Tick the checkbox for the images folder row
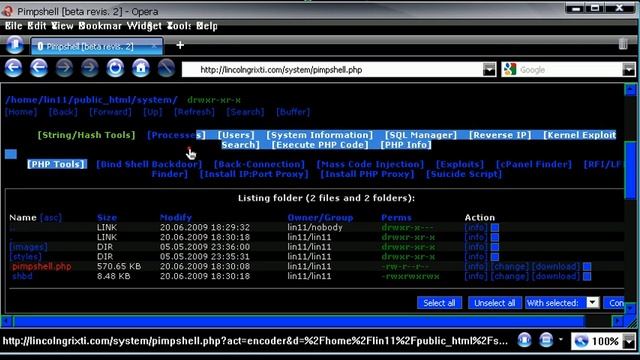 point(495,247)
